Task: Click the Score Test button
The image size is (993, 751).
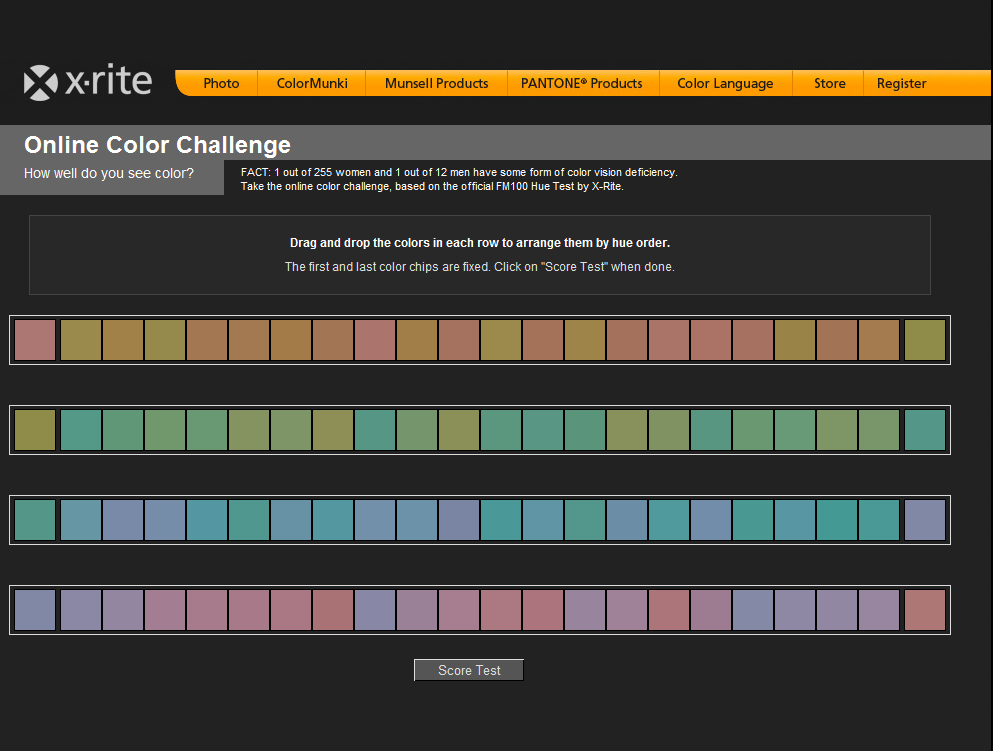Action: click(x=469, y=670)
